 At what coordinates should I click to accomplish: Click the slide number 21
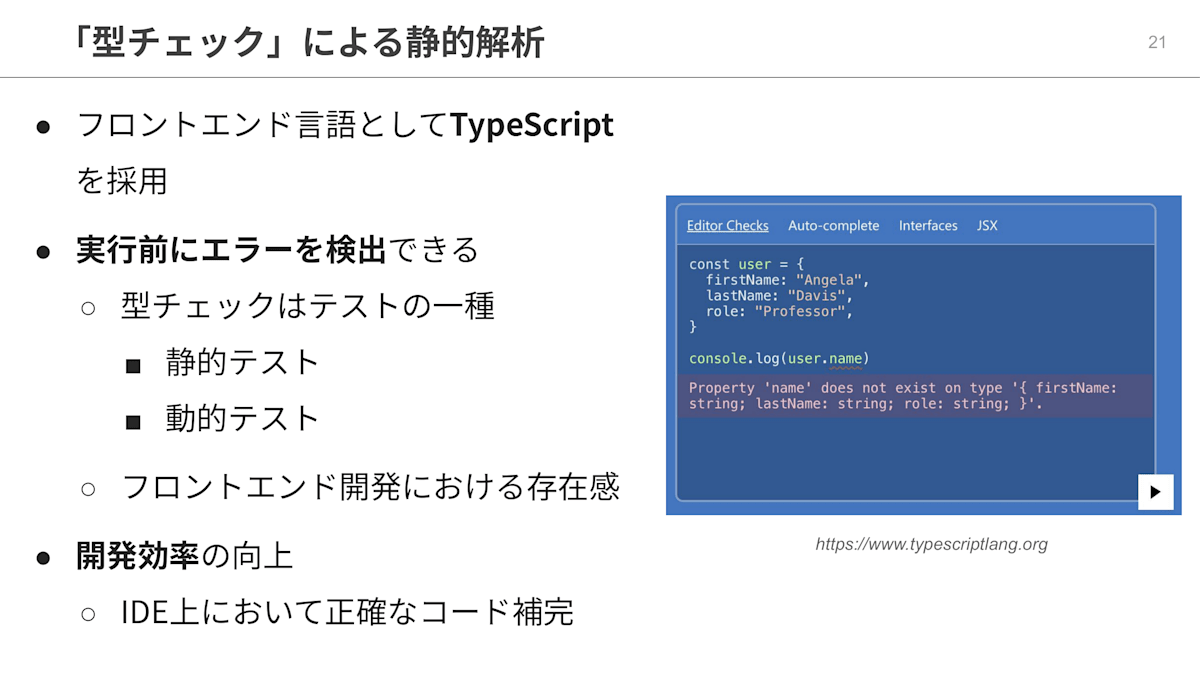point(1157,42)
